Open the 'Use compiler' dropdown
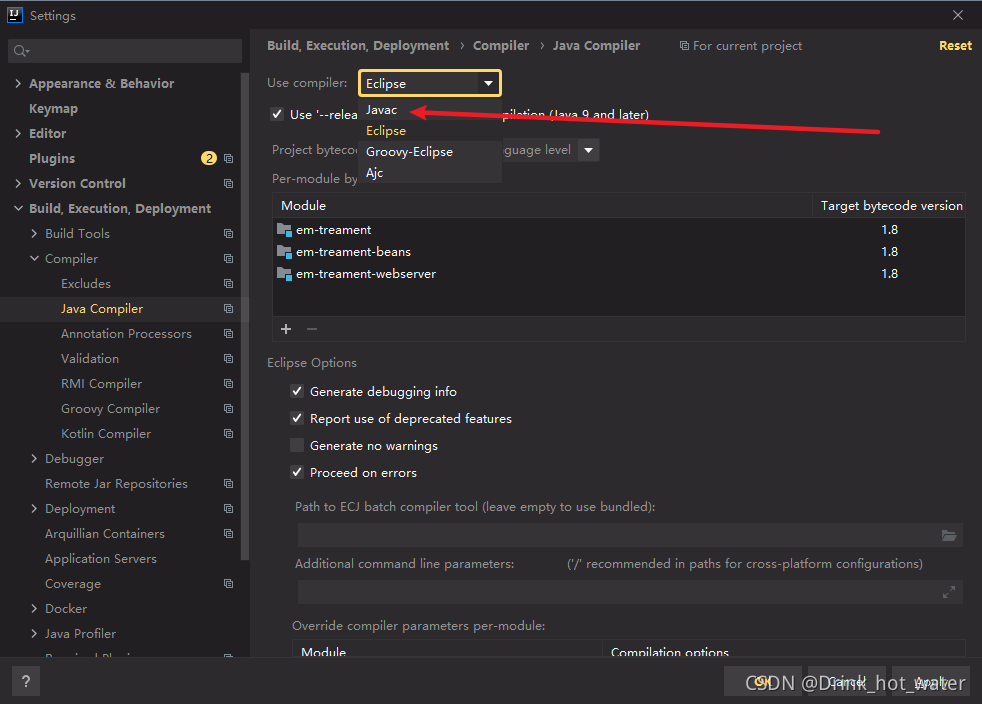 point(489,83)
